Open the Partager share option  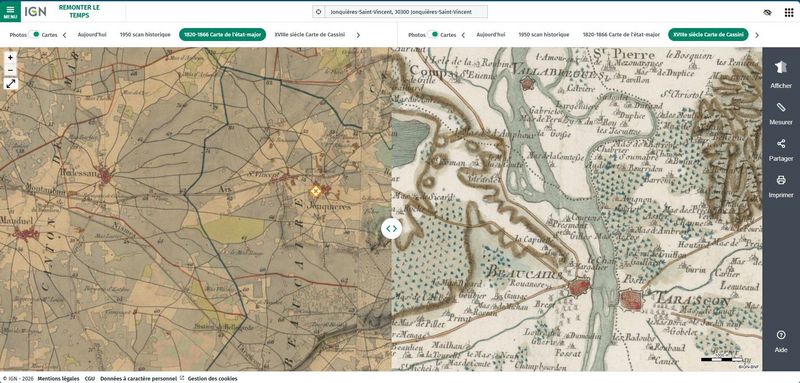coord(781,150)
